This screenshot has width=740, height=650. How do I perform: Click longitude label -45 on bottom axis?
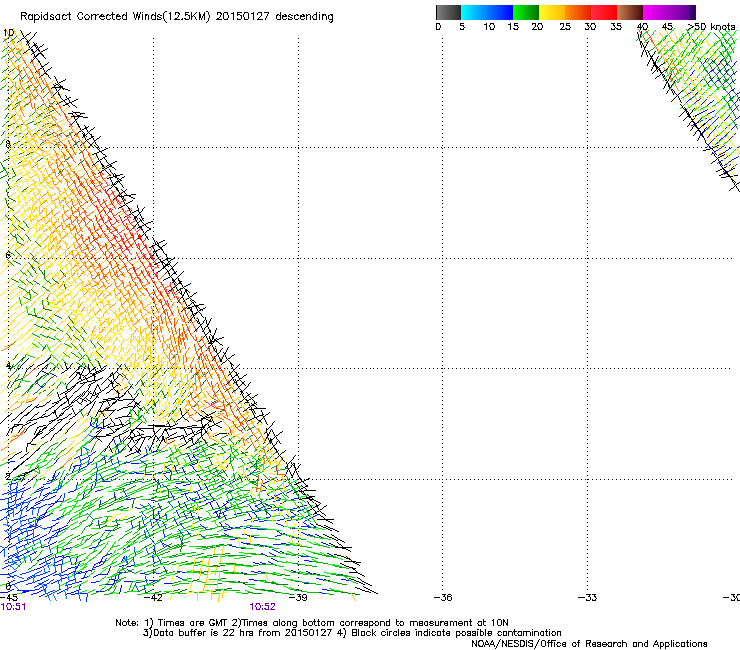(9, 598)
